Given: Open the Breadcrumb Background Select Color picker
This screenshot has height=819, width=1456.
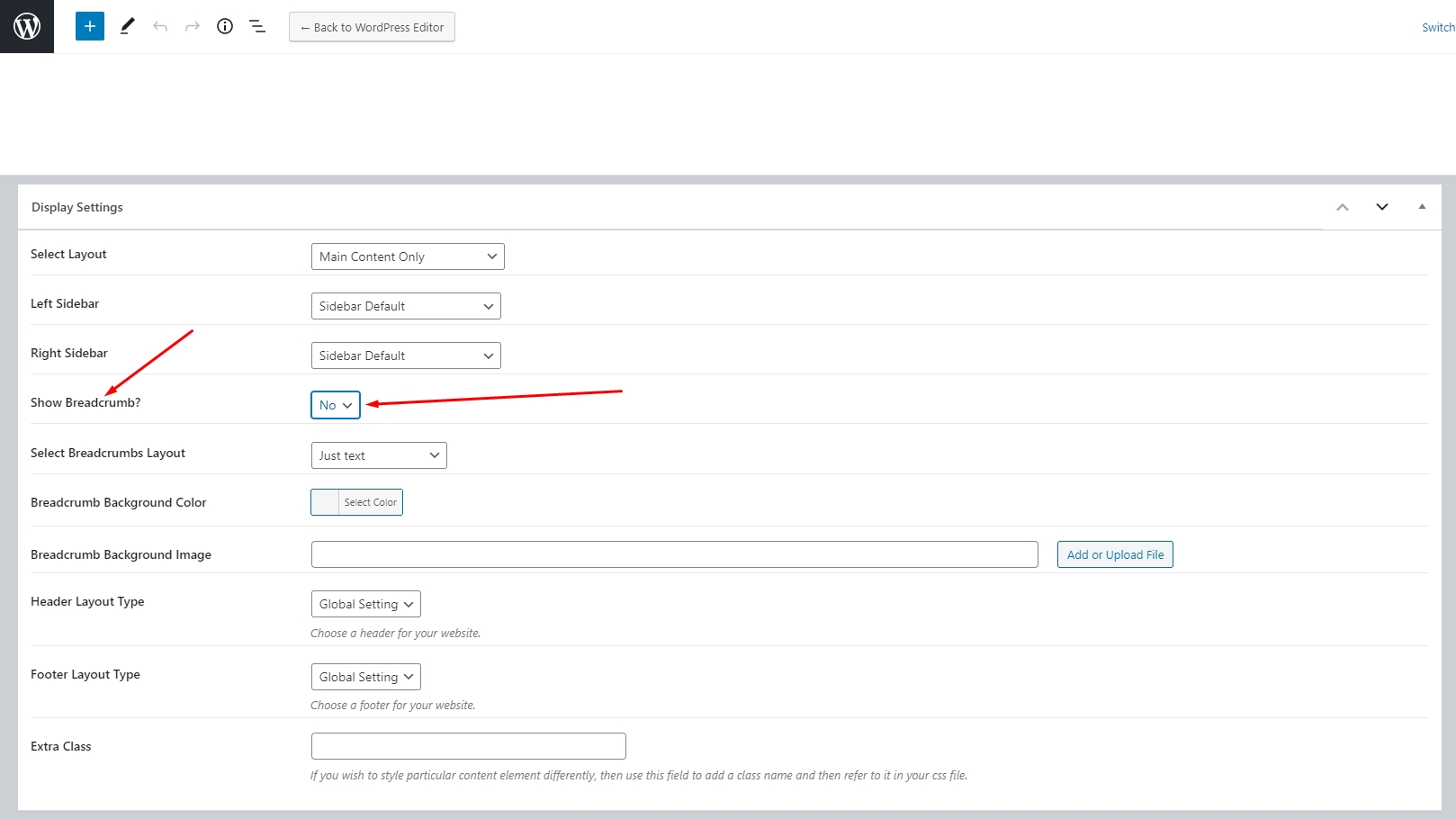Looking at the screenshot, I should coord(357,502).
